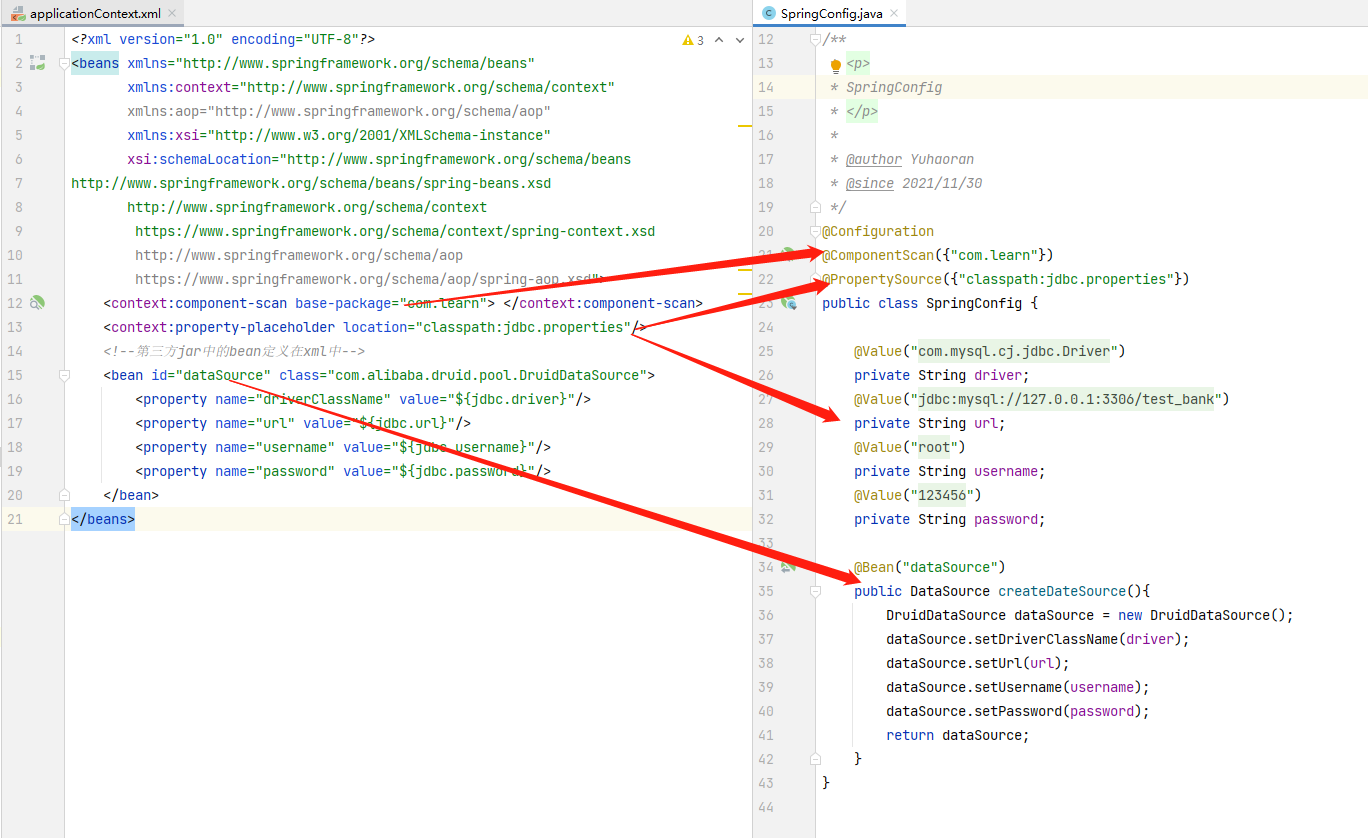Click the fold end marker at </beans> line 21
Screen dimensions: 1368x838
[x=65, y=519]
